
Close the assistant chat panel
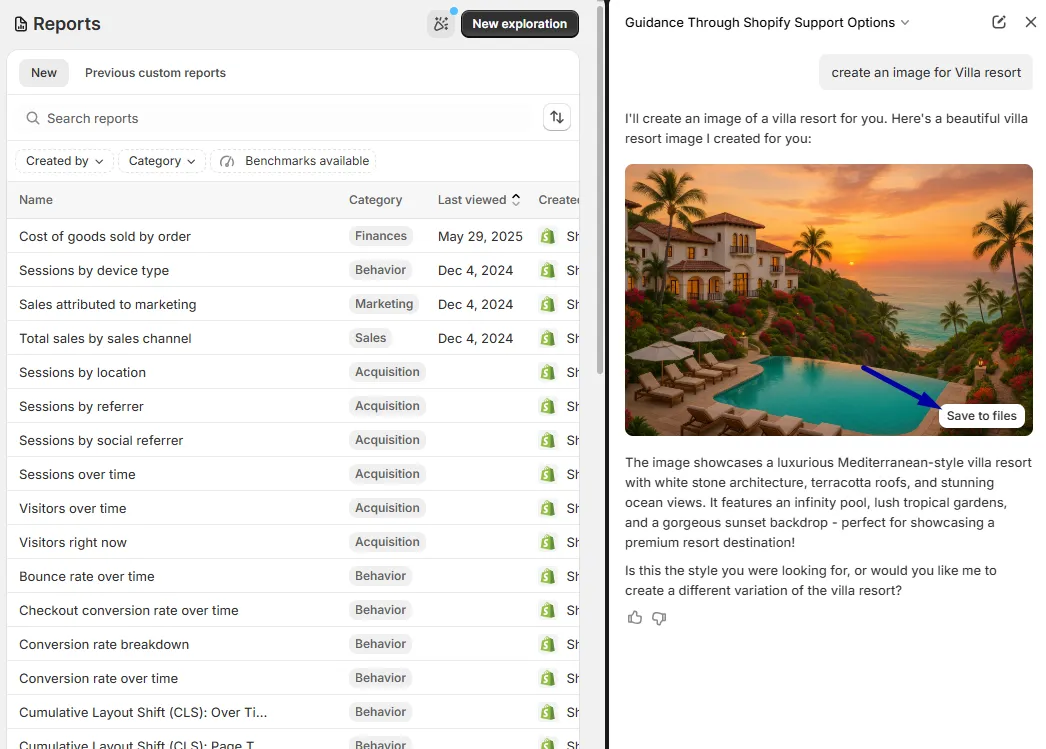pyautogui.click(x=1031, y=22)
